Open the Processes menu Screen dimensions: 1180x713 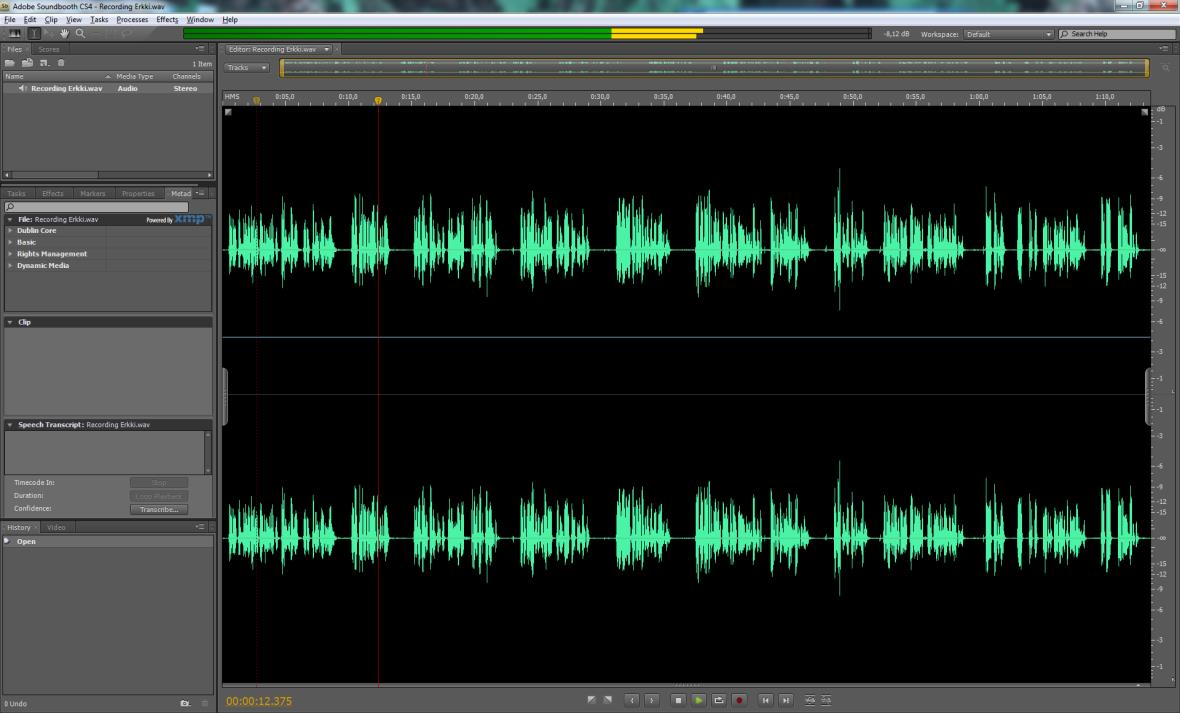(132, 20)
